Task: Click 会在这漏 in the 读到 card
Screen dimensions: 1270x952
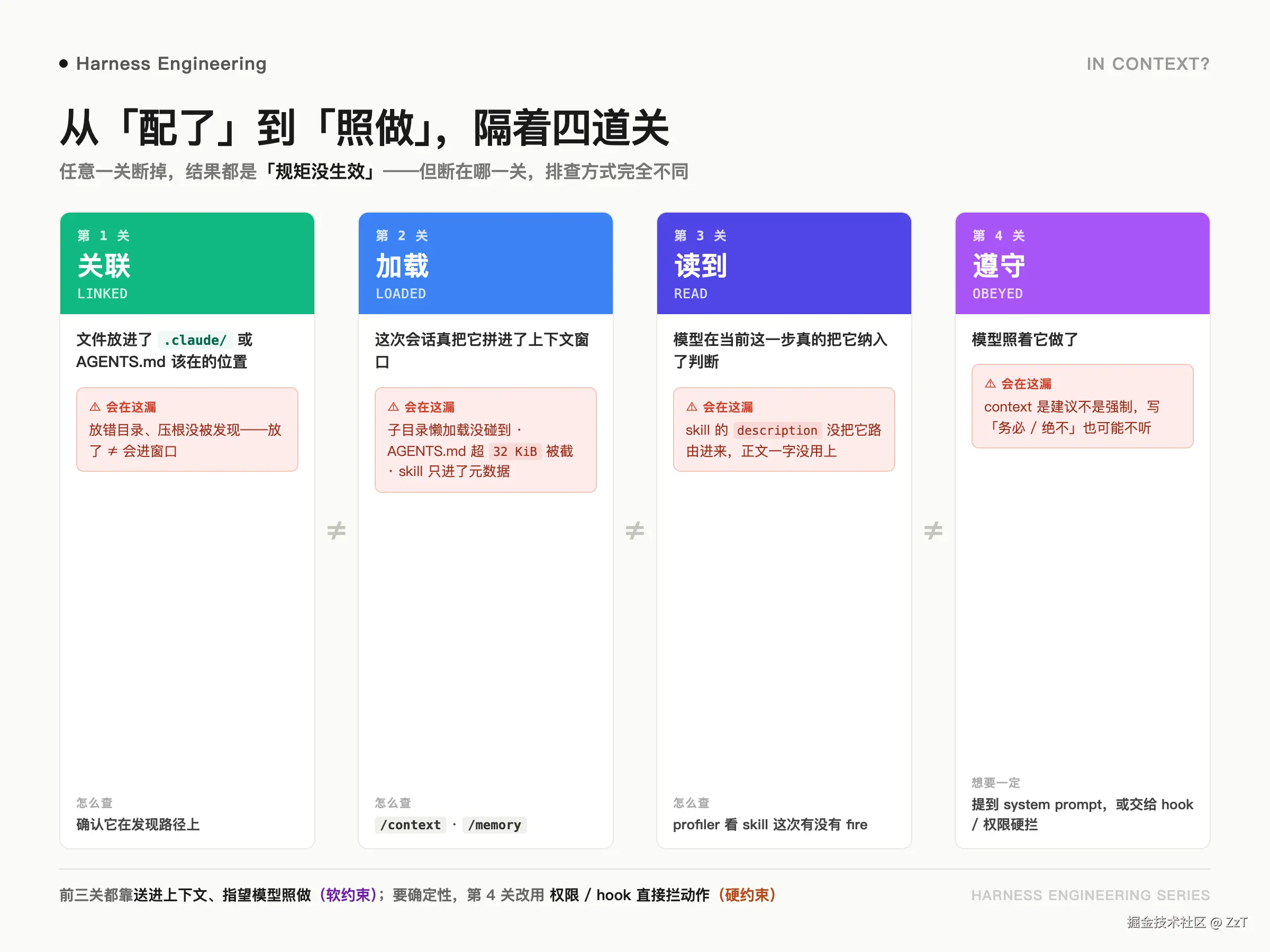Action: click(728, 407)
